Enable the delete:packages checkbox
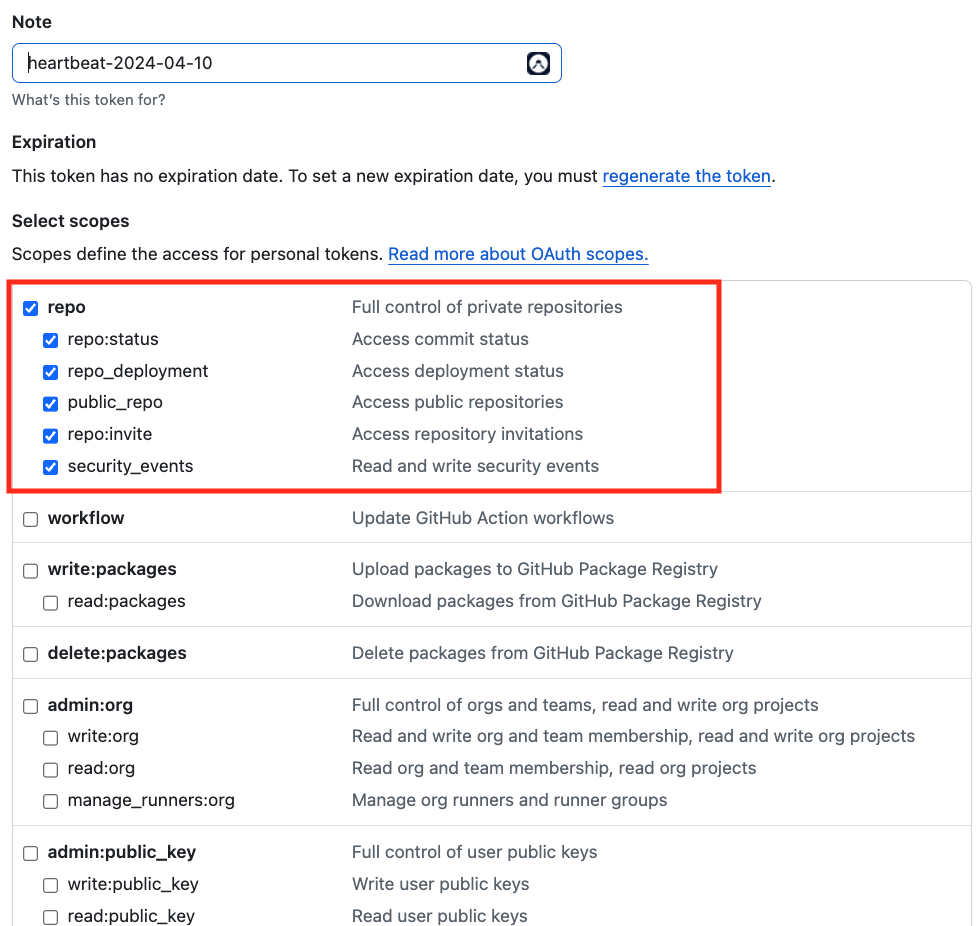 pyautogui.click(x=31, y=654)
